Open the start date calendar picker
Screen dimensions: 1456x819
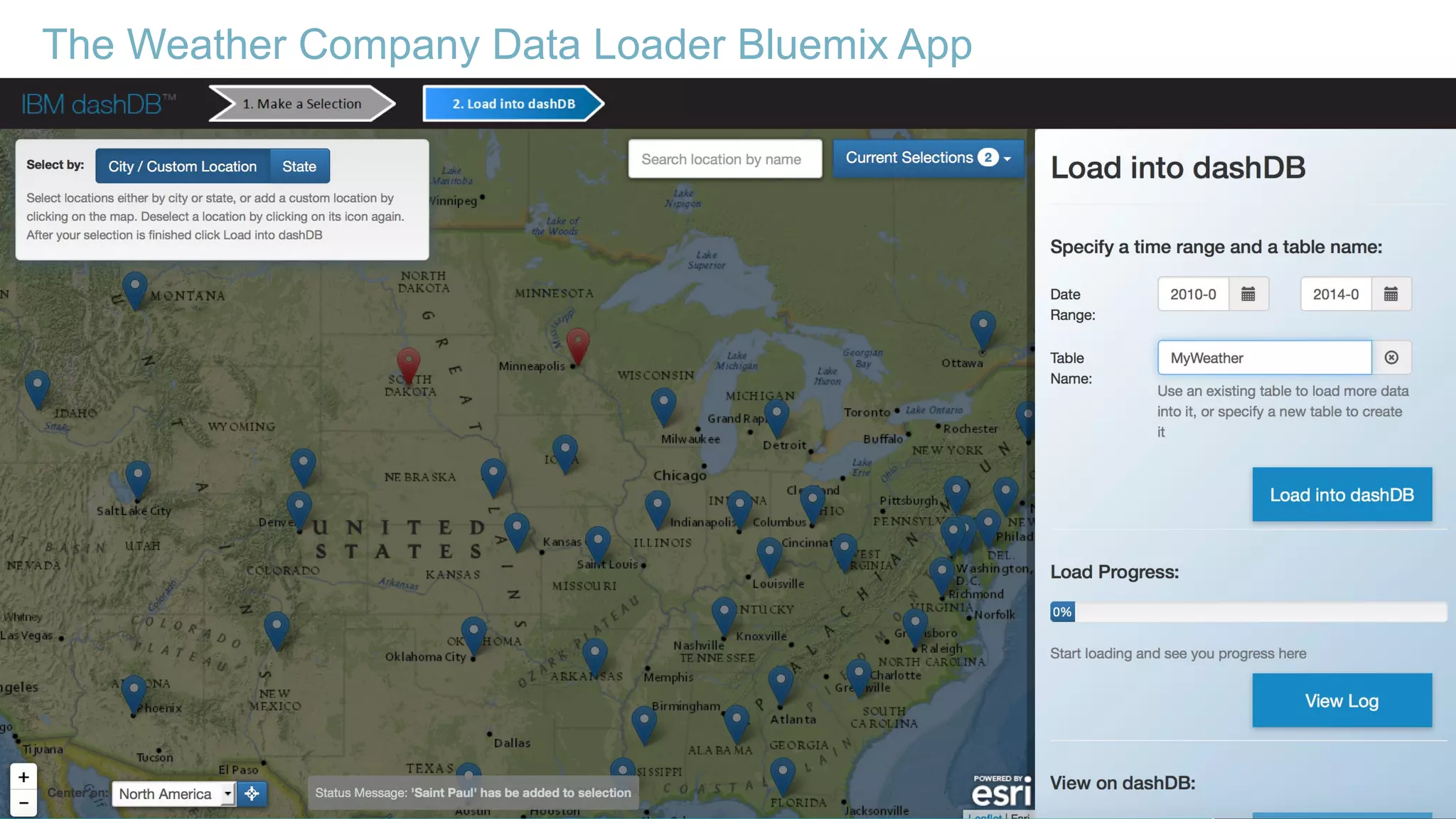1248,294
